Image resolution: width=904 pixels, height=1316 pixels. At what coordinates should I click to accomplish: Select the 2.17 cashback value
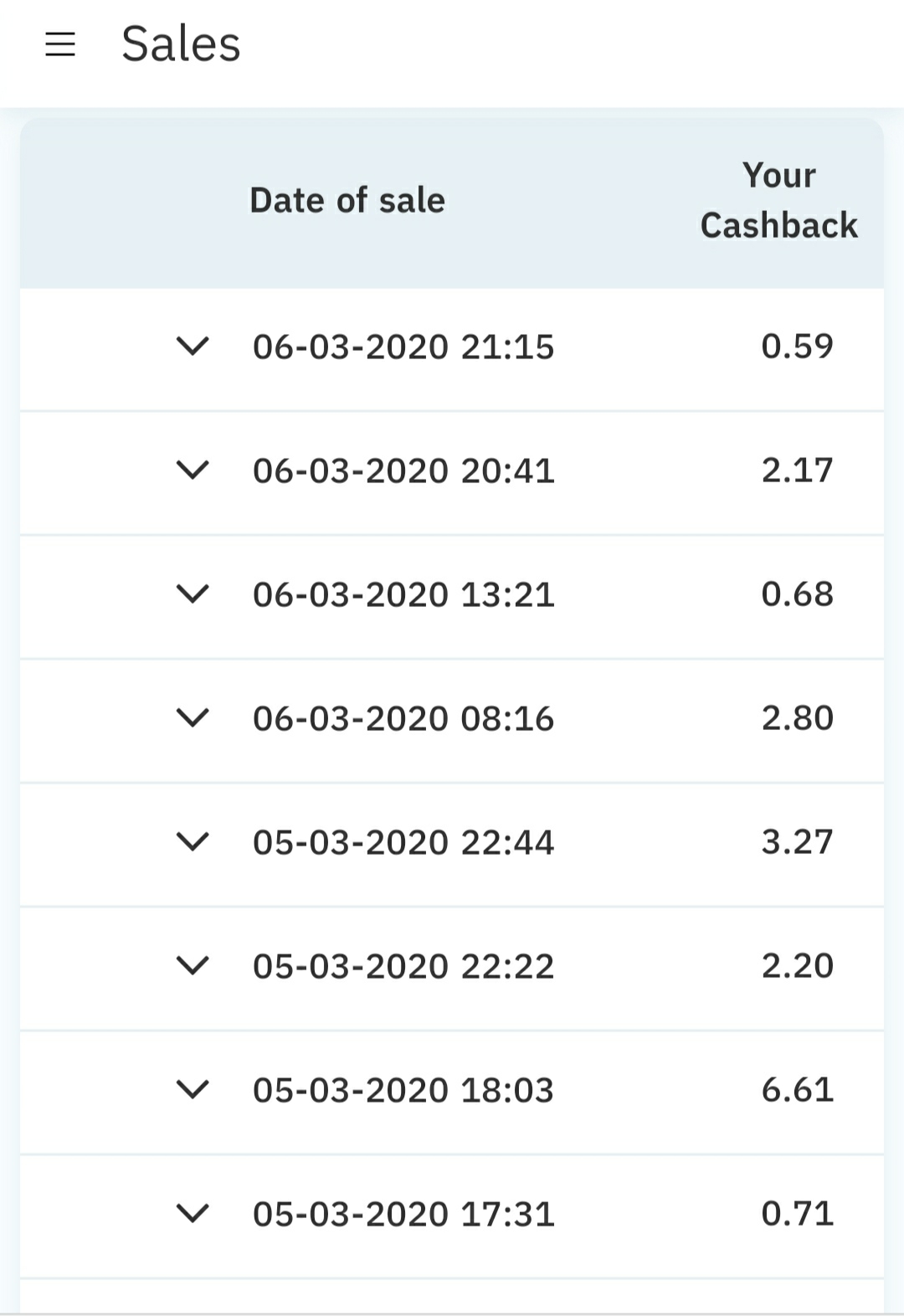click(x=797, y=470)
